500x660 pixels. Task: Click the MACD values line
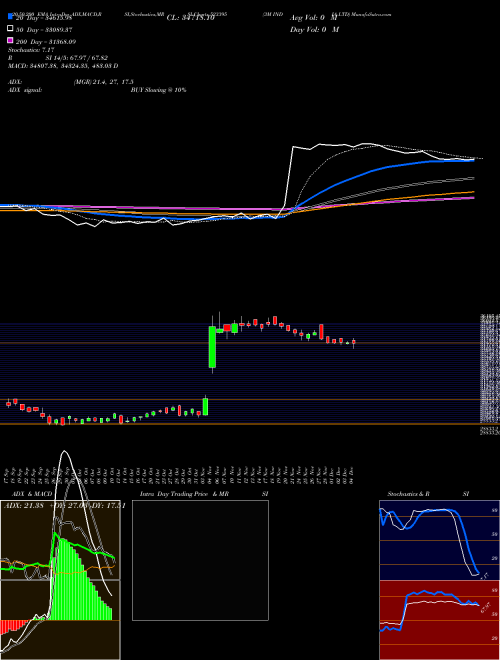coord(63,66)
